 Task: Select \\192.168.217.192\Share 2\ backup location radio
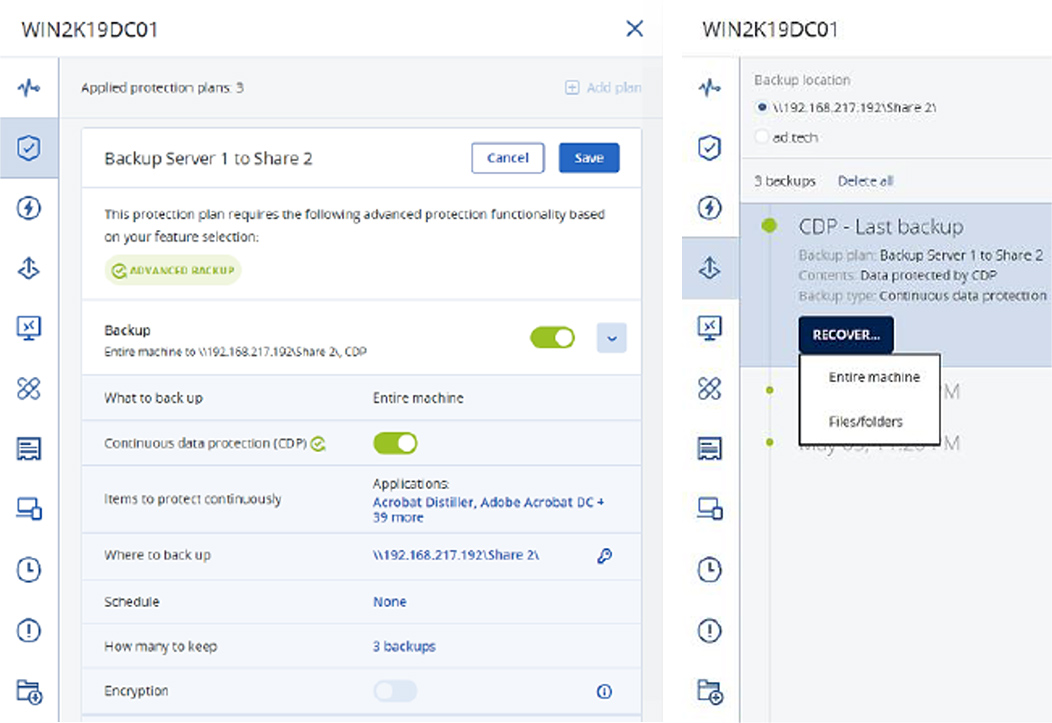(761, 107)
